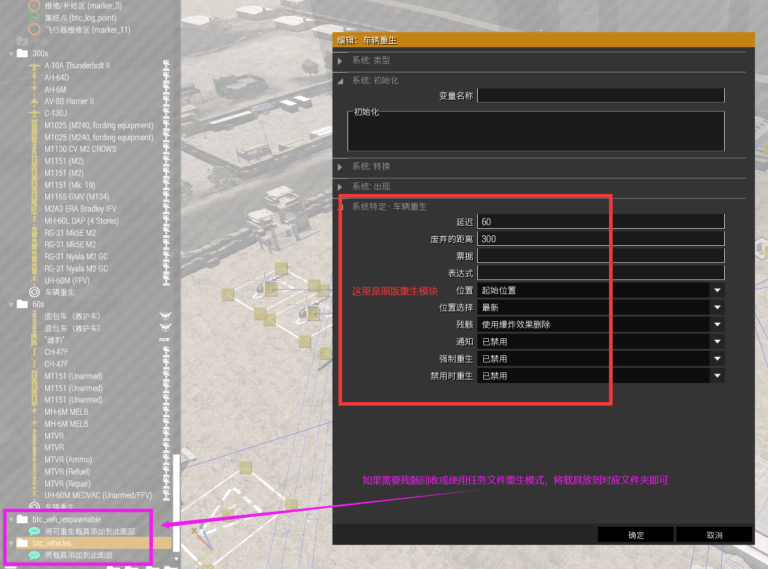Screen dimensions: 768x569
Task: Select the "雎豹" tree item
Action: [54, 340]
